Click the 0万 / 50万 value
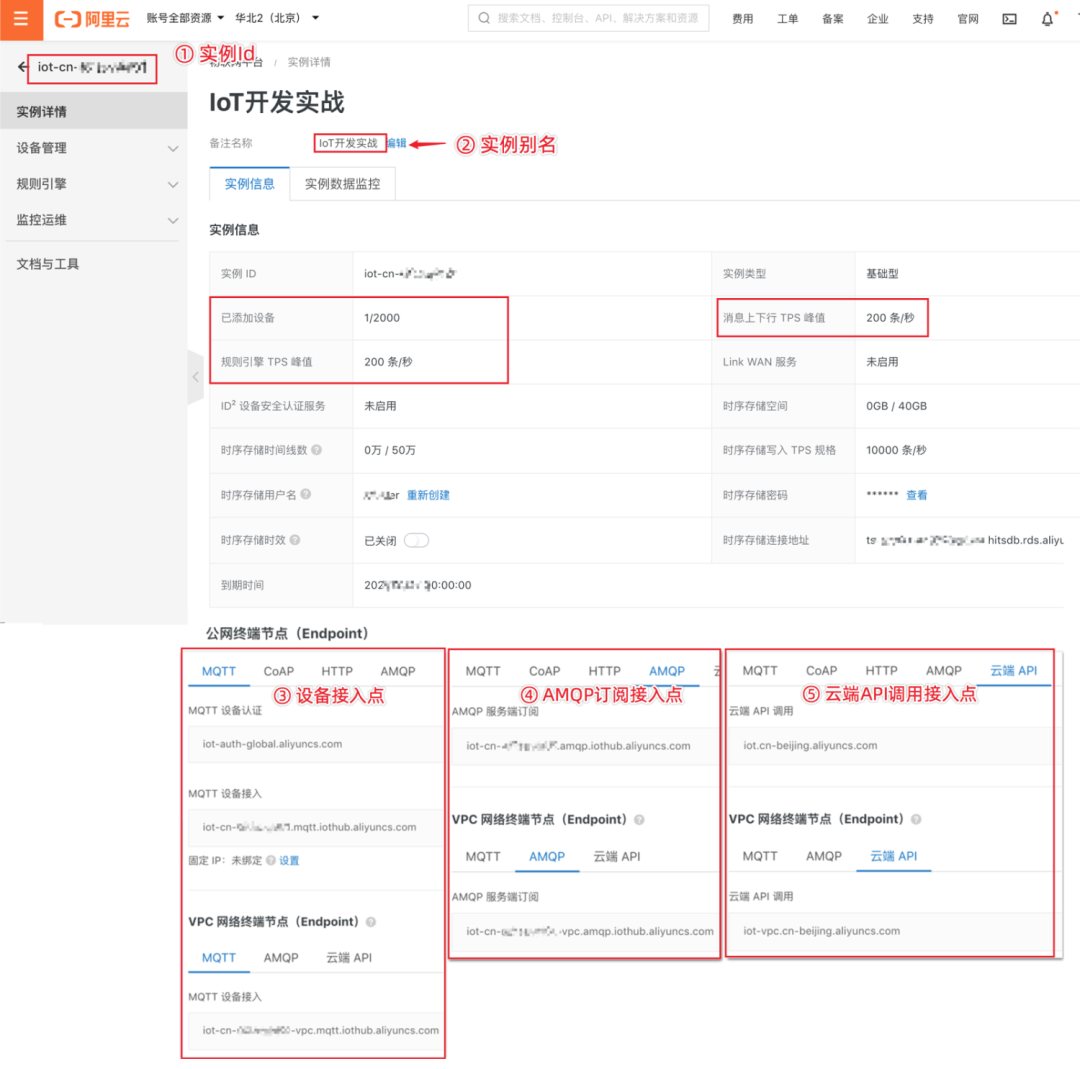The height and width of the screenshot is (1069, 1080). (x=390, y=450)
